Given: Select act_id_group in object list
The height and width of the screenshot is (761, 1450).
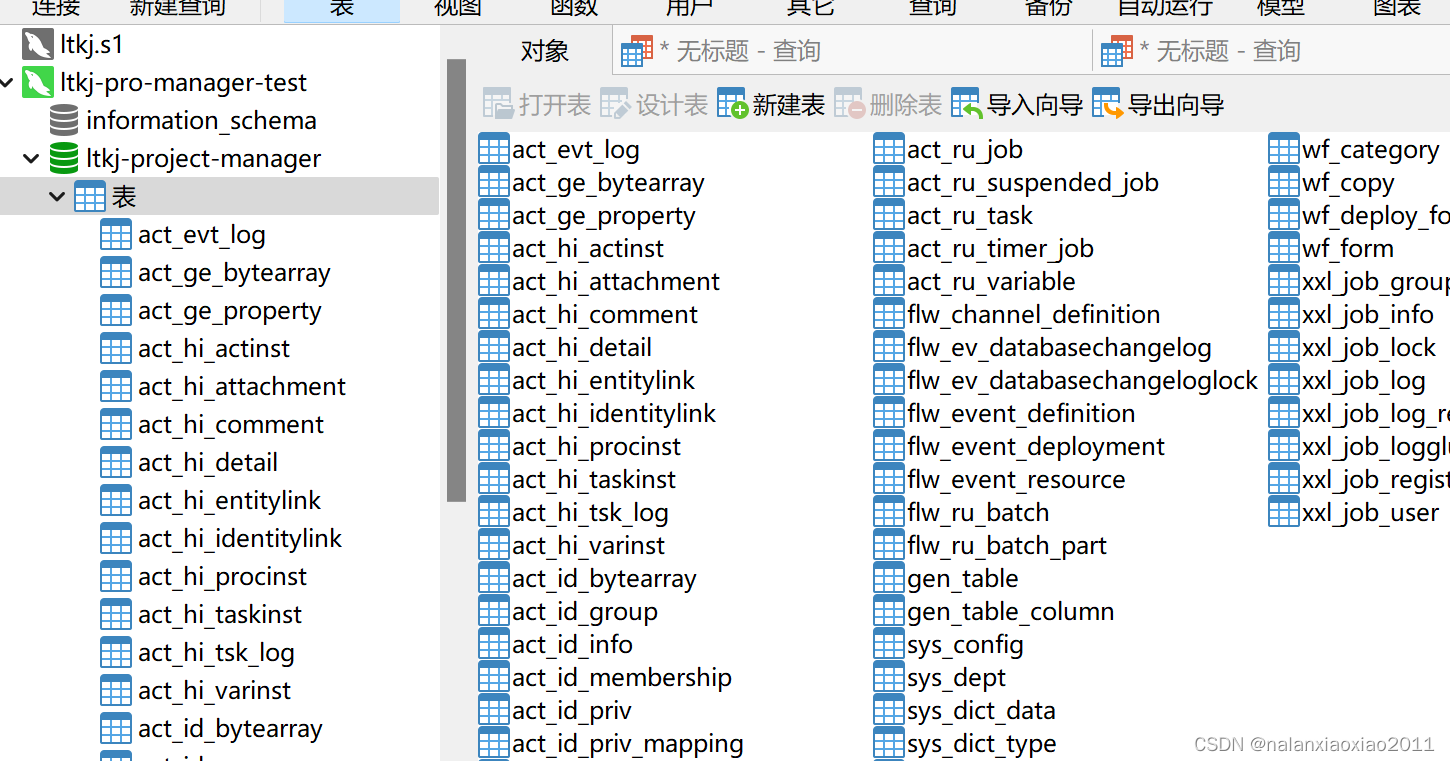Looking at the screenshot, I should click(x=585, y=612).
